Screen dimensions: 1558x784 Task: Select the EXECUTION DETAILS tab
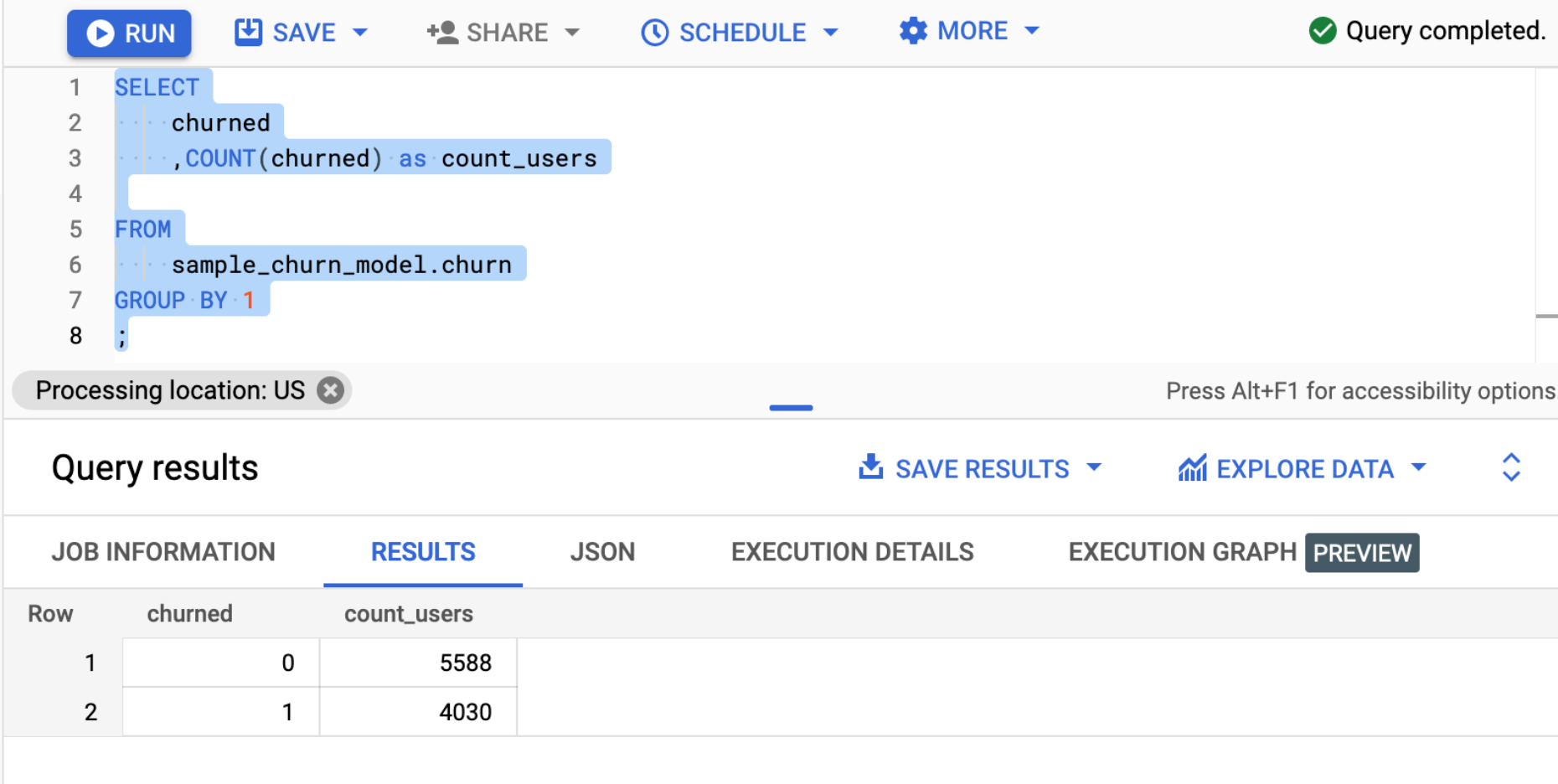click(852, 552)
